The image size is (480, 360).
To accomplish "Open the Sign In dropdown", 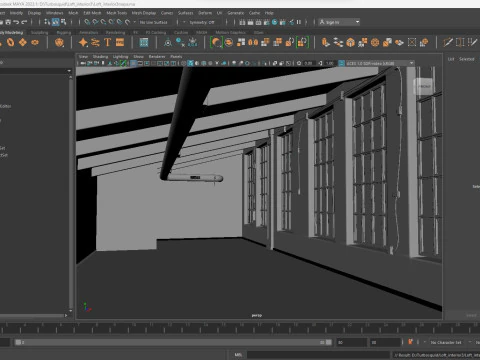I will click(339, 22).
